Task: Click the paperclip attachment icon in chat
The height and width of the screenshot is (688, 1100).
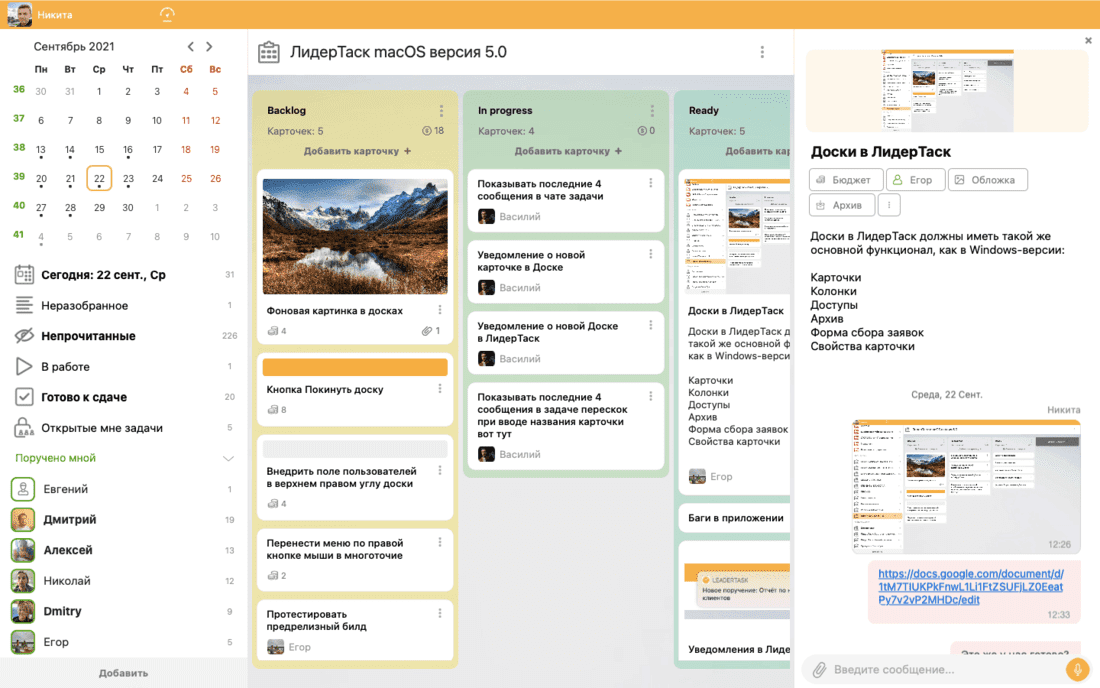Action: click(819, 670)
